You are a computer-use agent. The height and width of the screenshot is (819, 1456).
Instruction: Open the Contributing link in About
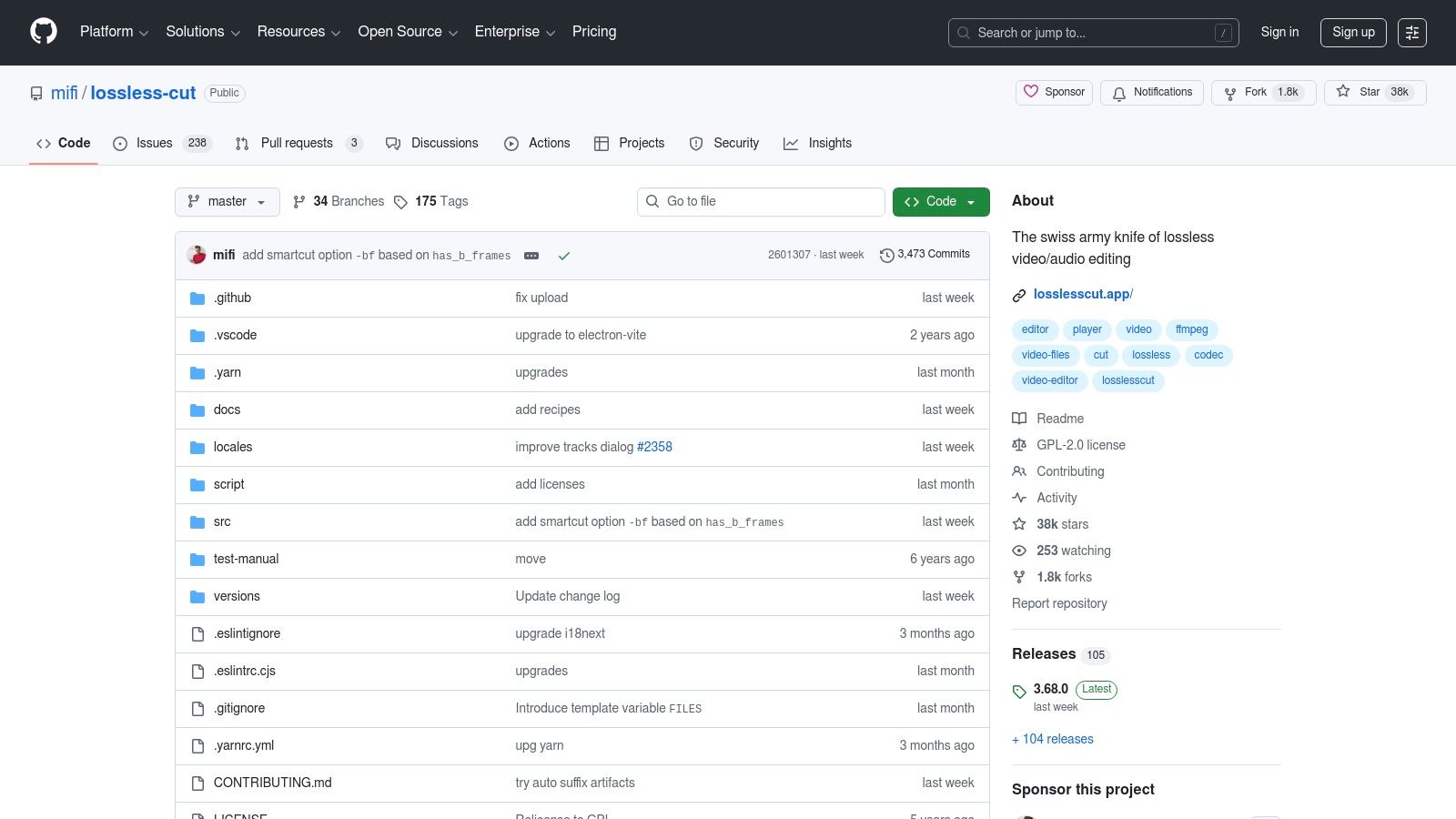click(1070, 471)
